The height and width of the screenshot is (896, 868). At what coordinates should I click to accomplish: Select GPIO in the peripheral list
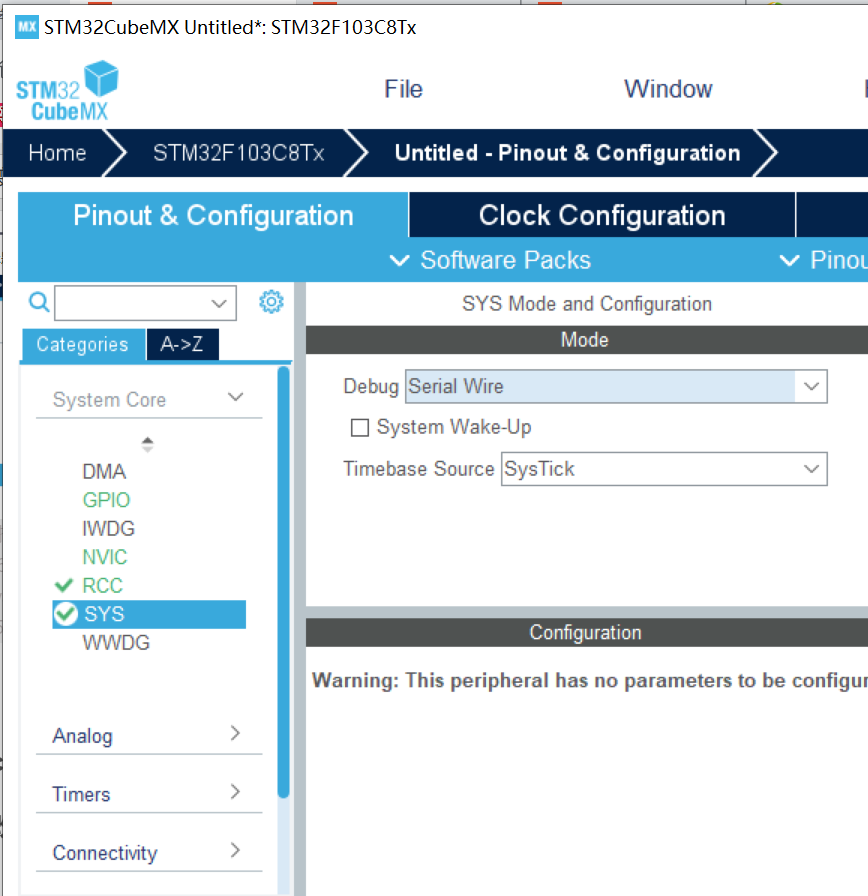pyautogui.click(x=106, y=500)
